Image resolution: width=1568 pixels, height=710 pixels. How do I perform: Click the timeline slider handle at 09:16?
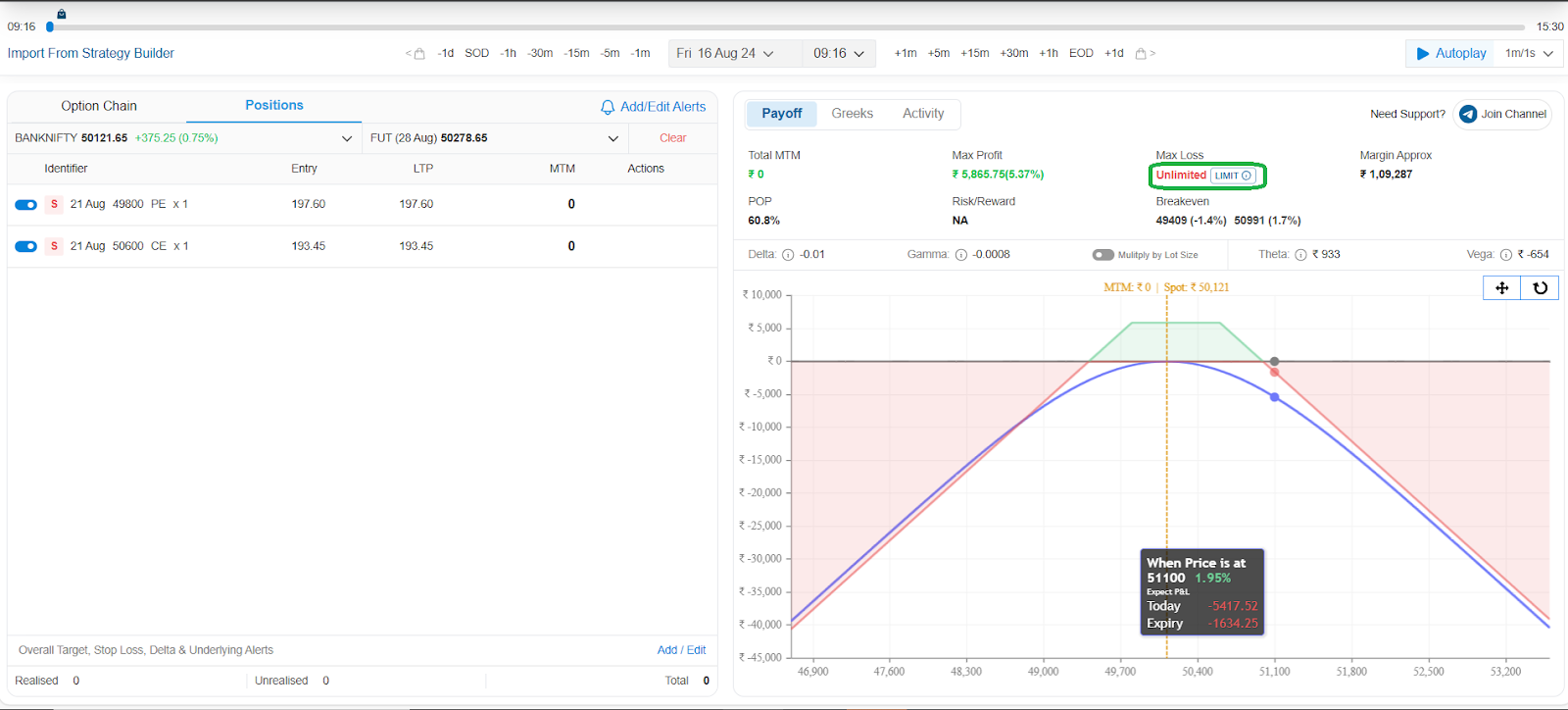[x=50, y=27]
